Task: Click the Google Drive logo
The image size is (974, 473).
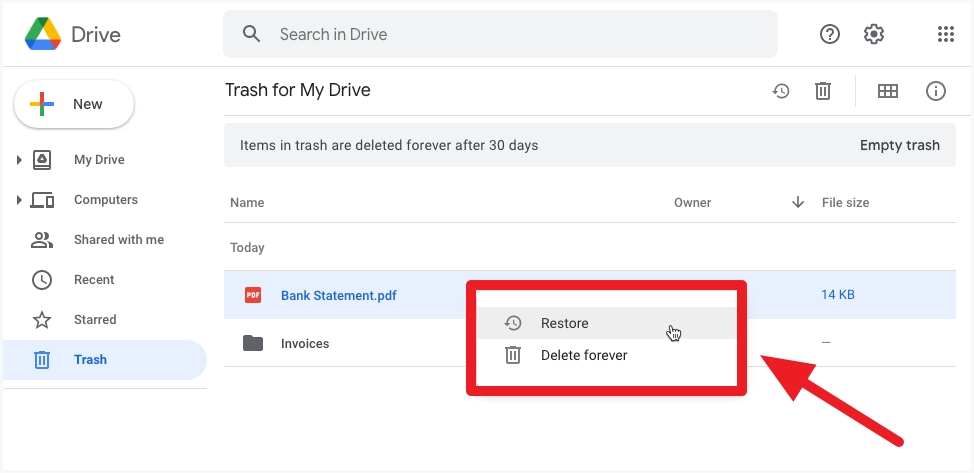Action: tap(43, 35)
